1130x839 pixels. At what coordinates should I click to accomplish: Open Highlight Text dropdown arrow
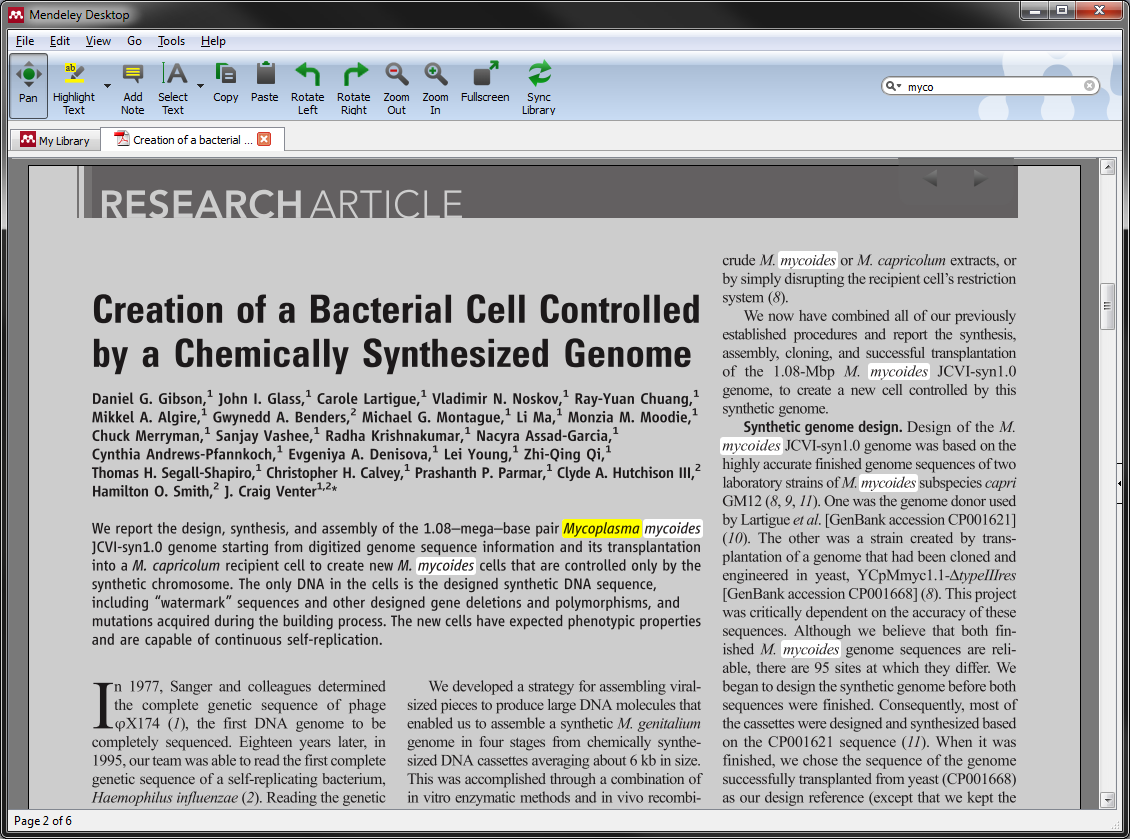click(107, 86)
